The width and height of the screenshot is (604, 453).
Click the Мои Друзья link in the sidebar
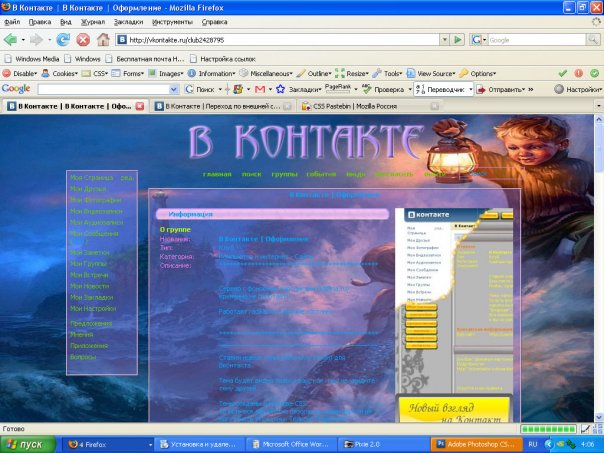tap(88, 189)
